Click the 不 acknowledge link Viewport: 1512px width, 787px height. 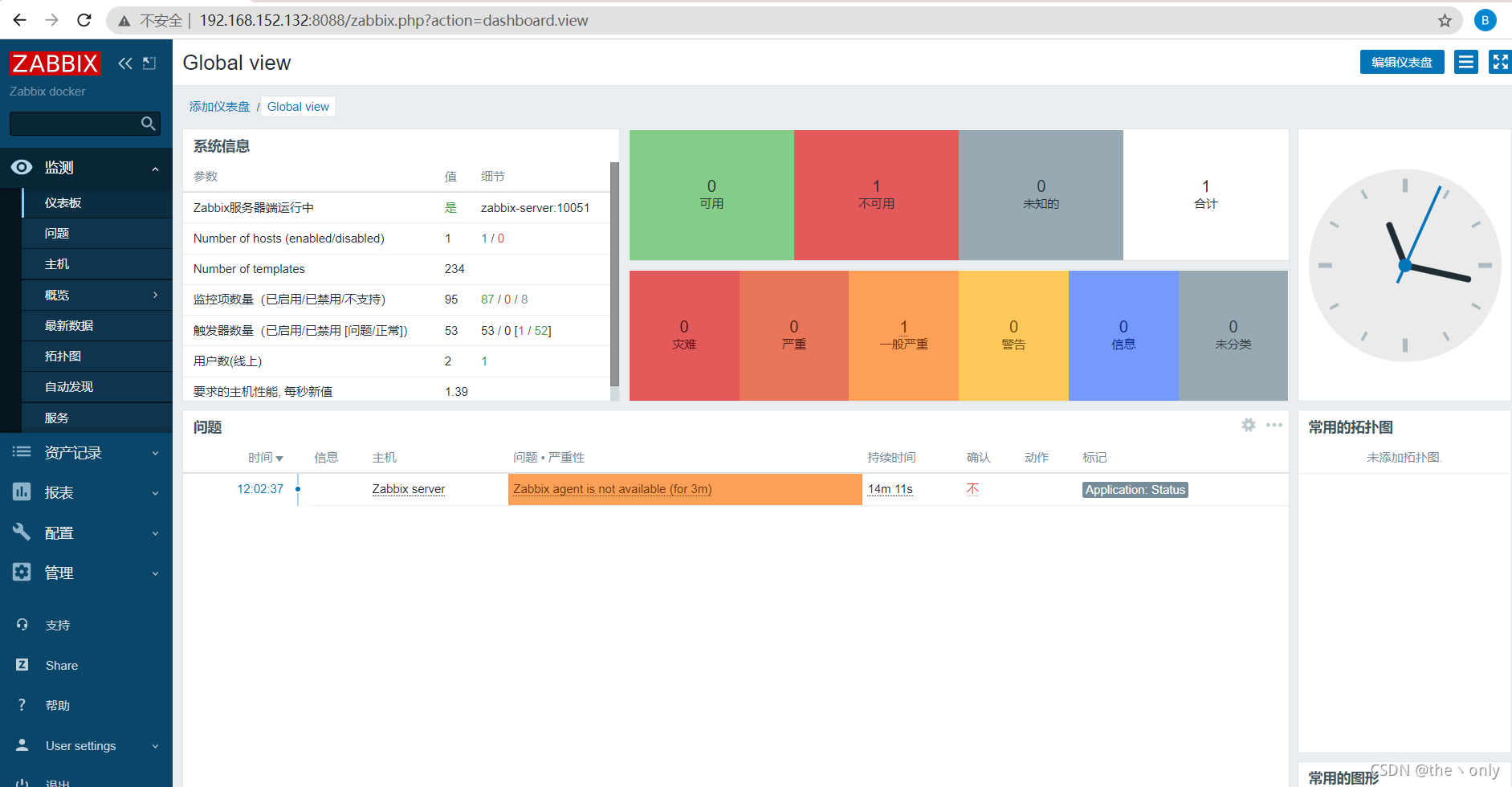972,489
